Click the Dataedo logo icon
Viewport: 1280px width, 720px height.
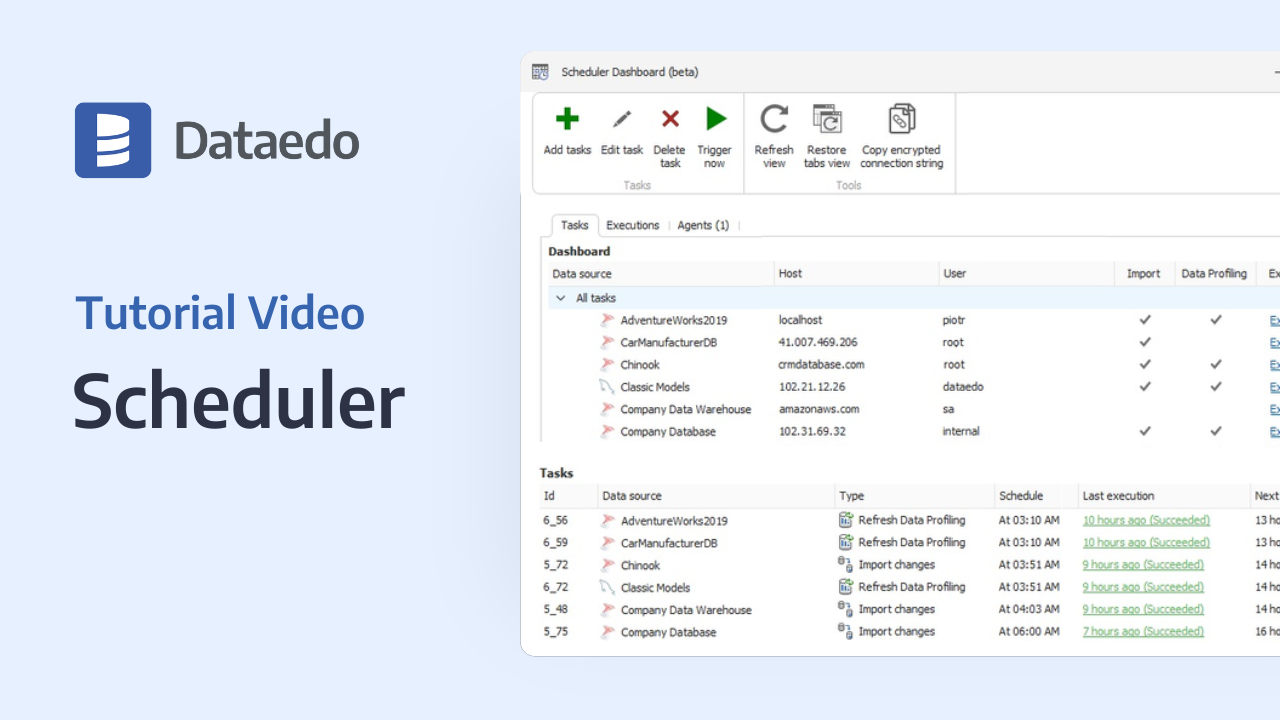[113, 140]
